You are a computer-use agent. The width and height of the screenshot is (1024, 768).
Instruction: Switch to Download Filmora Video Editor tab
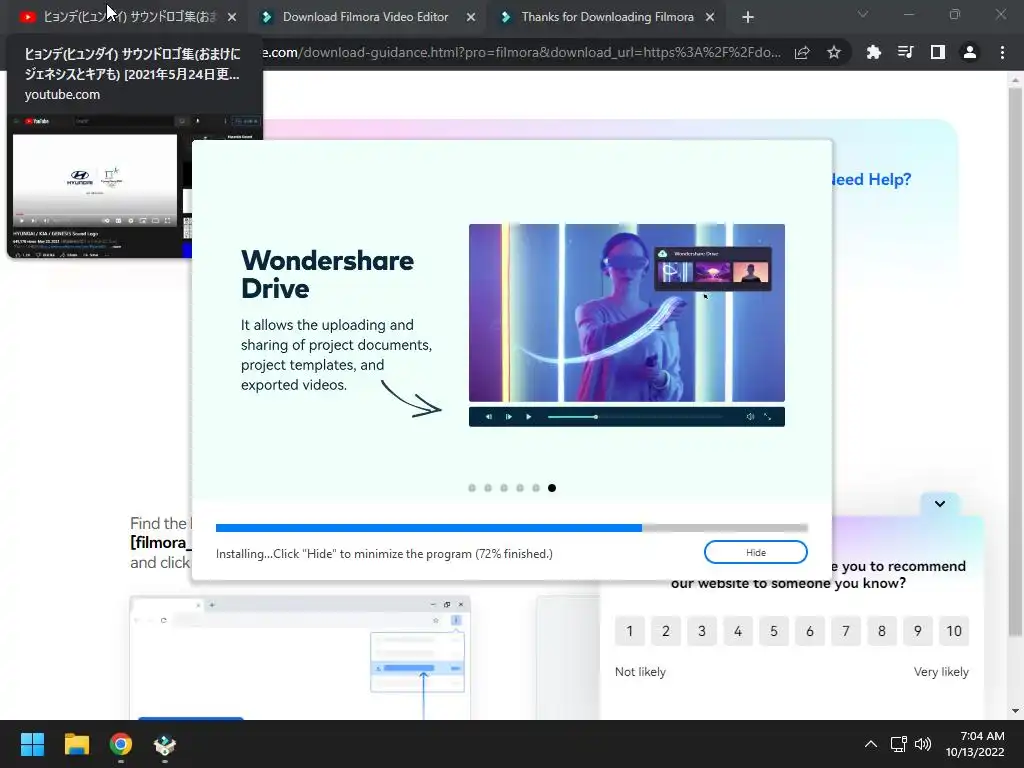(366, 17)
